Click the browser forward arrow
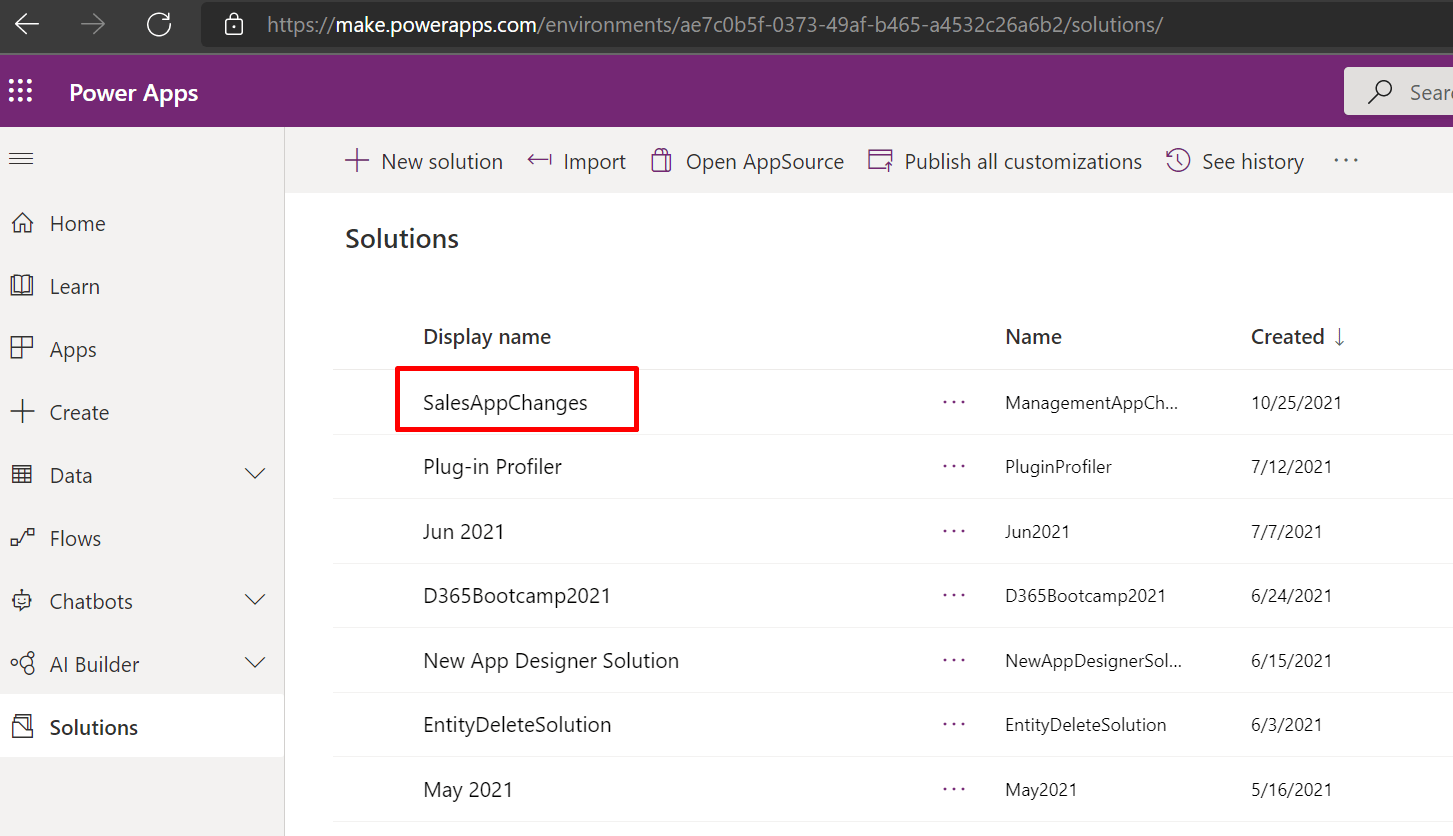The width and height of the screenshot is (1453, 836). click(93, 25)
